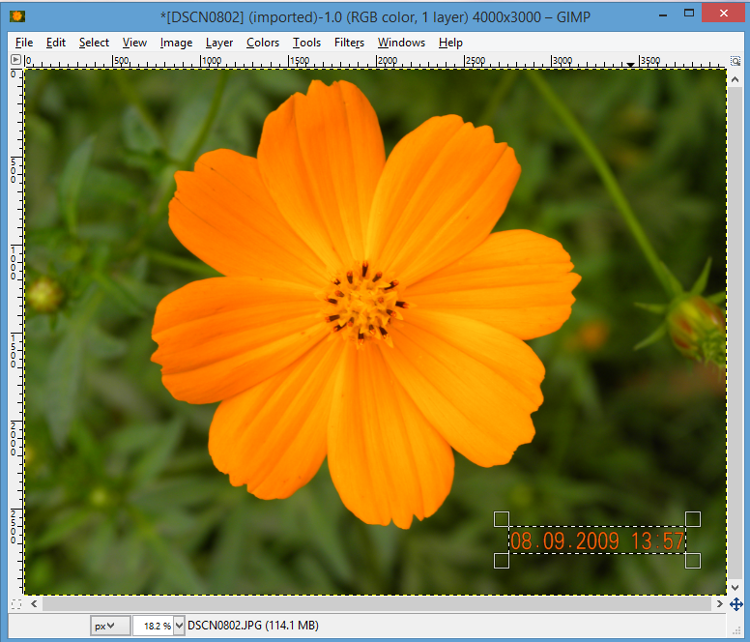Open the Image menu
This screenshot has width=750, height=642.
coord(176,43)
